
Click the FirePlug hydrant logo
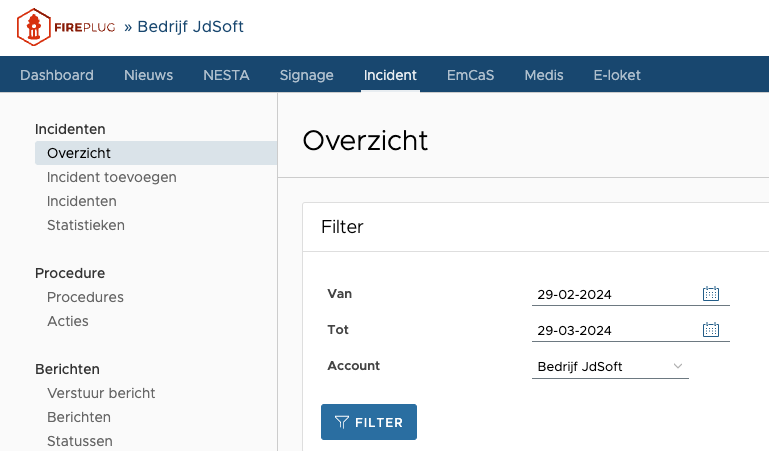[x=35, y=27]
